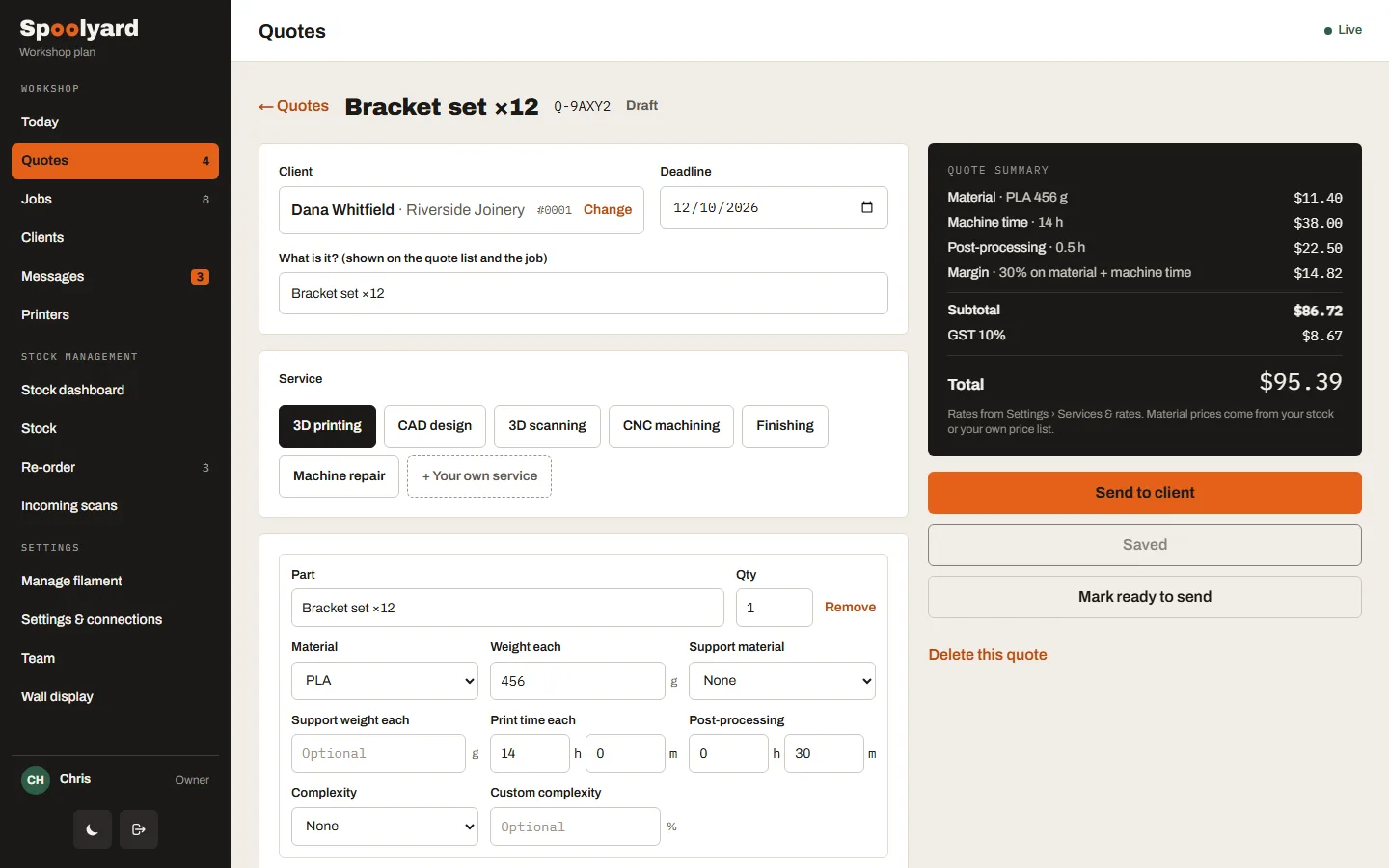Send the quote to the client
The image size is (1389, 868).
pos(1145,493)
